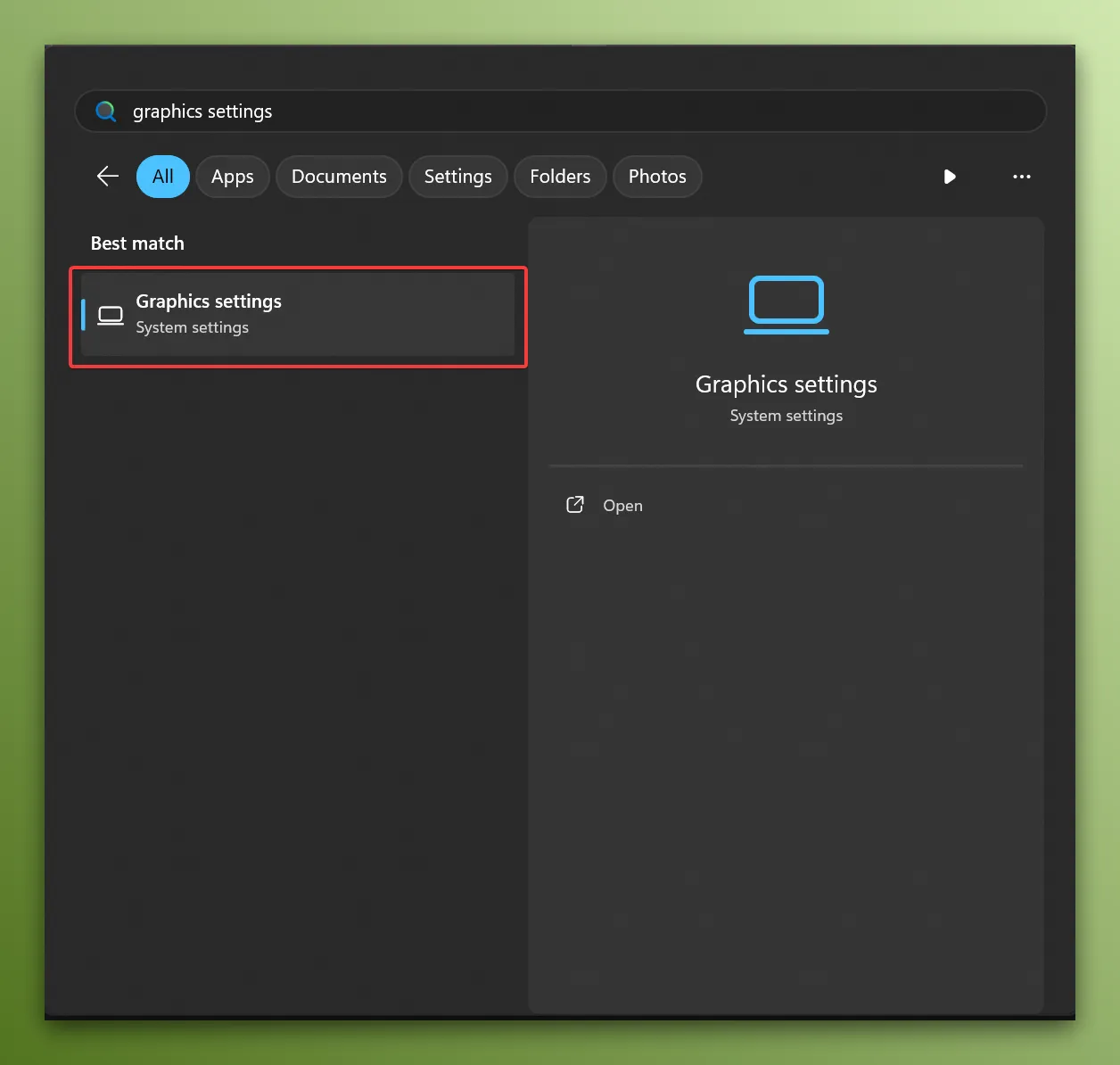The image size is (1120, 1065).
Task: Click the search magnifier icon
Action: click(x=105, y=111)
